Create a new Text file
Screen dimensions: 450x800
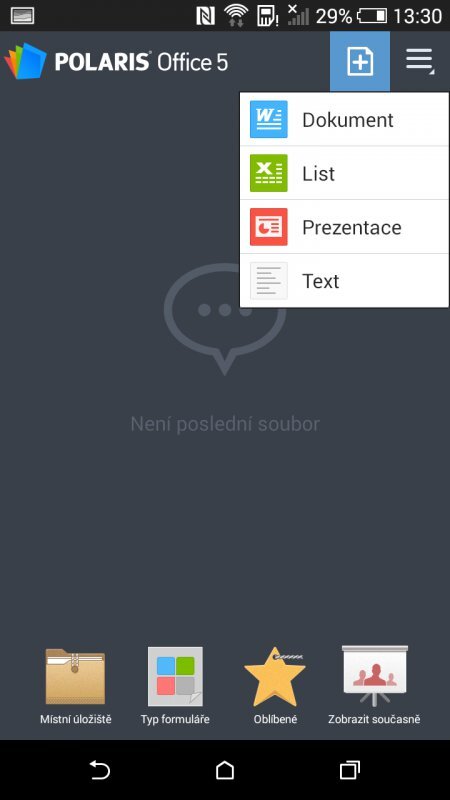[344, 281]
